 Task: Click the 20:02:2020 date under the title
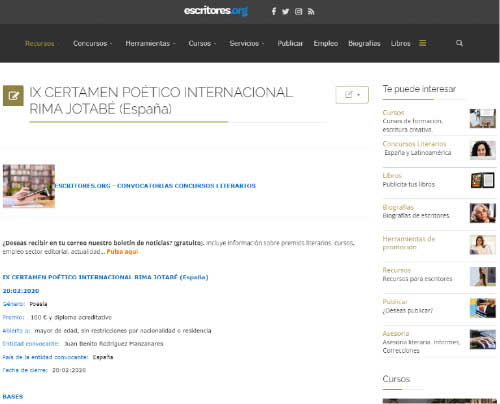[21, 291]
